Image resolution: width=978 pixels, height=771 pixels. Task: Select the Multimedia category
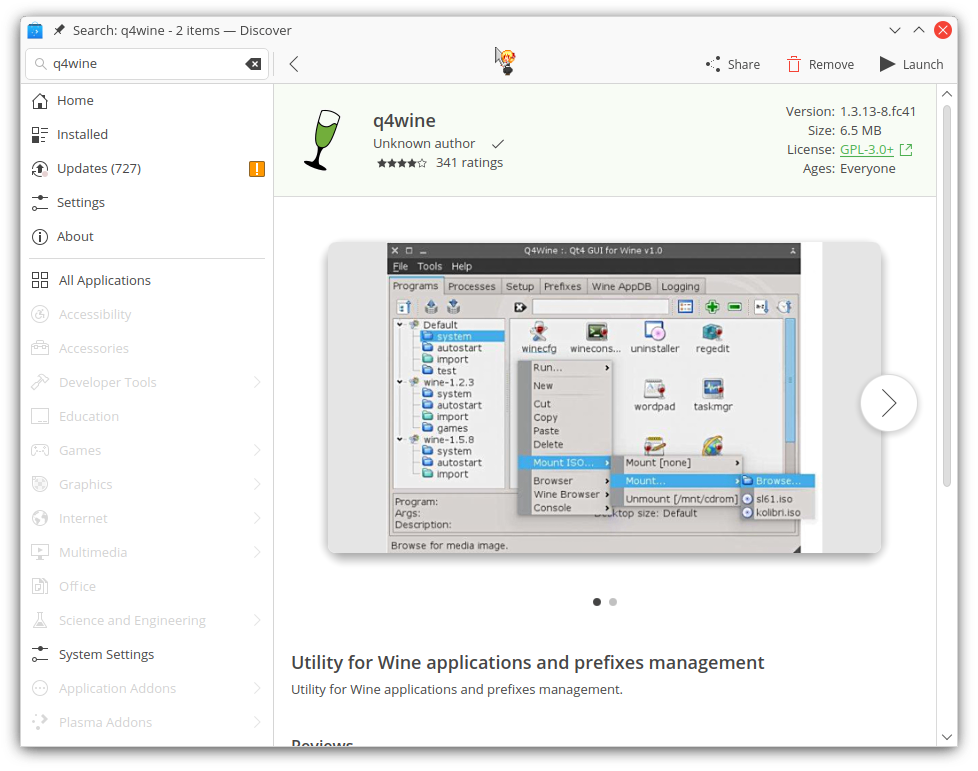point(147,552)
